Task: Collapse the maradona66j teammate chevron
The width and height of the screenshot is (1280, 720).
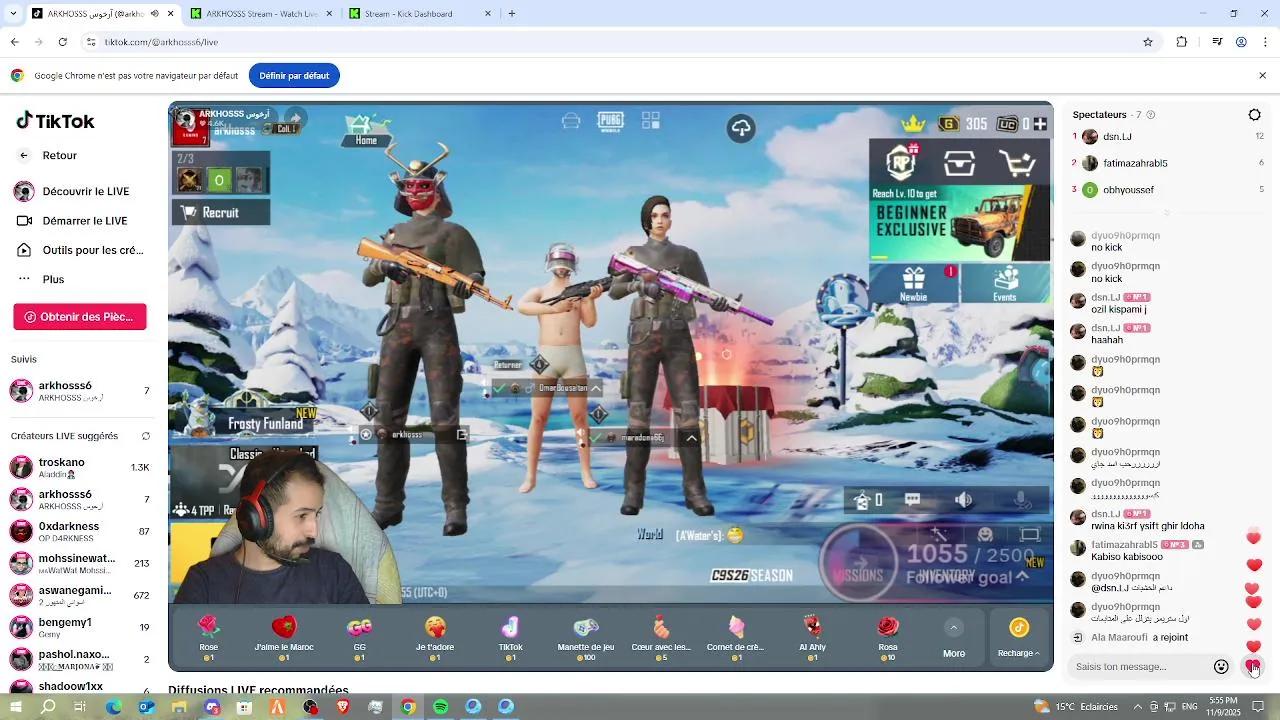Action: pyautogui.click(x=691, y=438)
